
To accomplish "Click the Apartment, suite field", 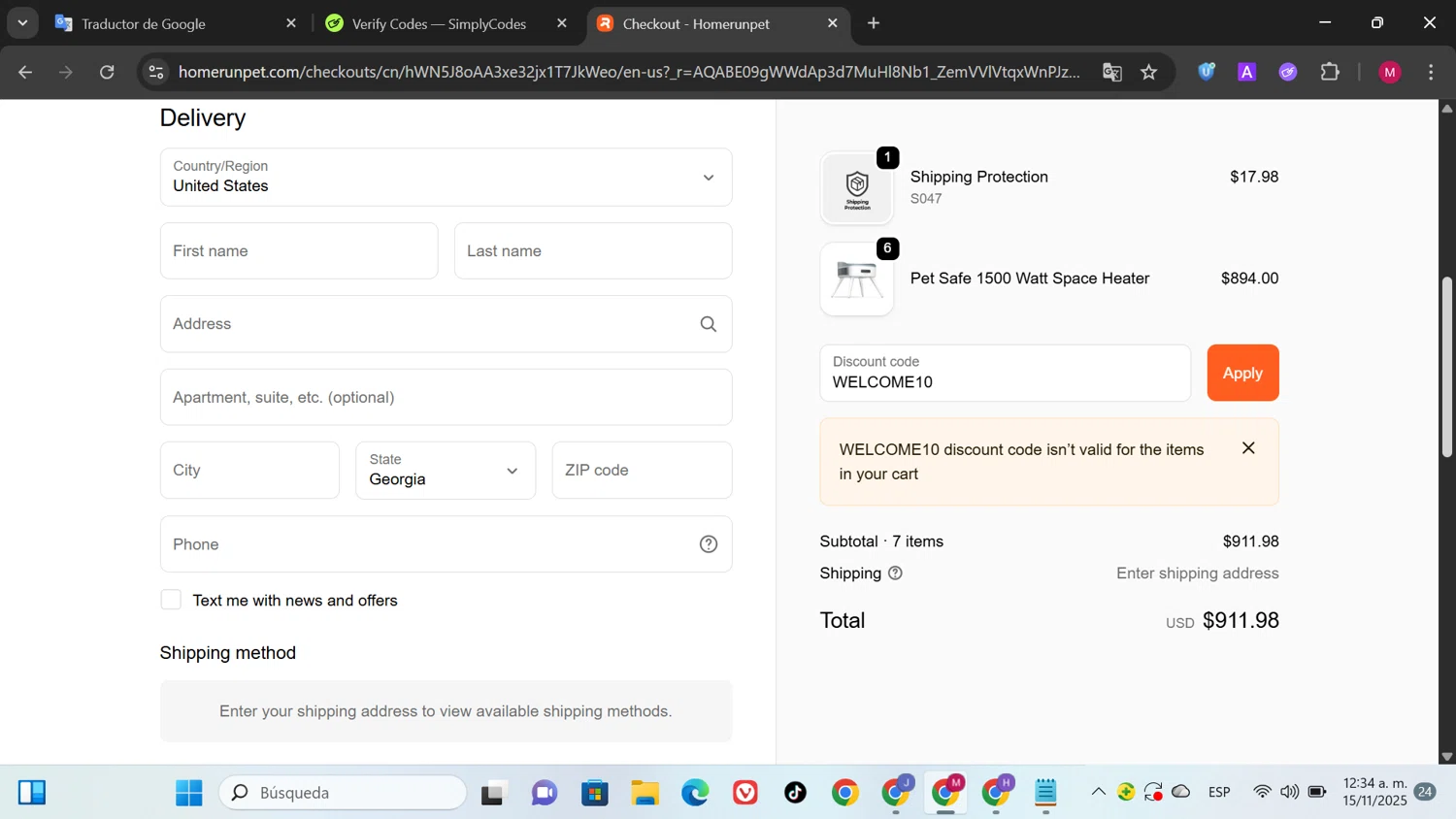I will pyautogui.click(x=447, y=397).
